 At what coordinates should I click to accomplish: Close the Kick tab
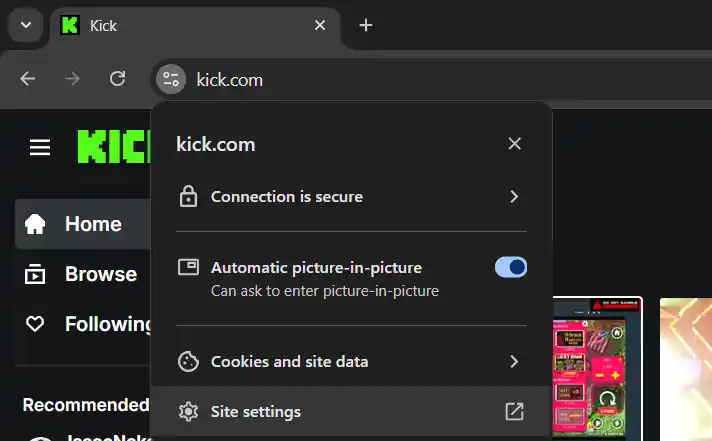[x=320, y=25]
